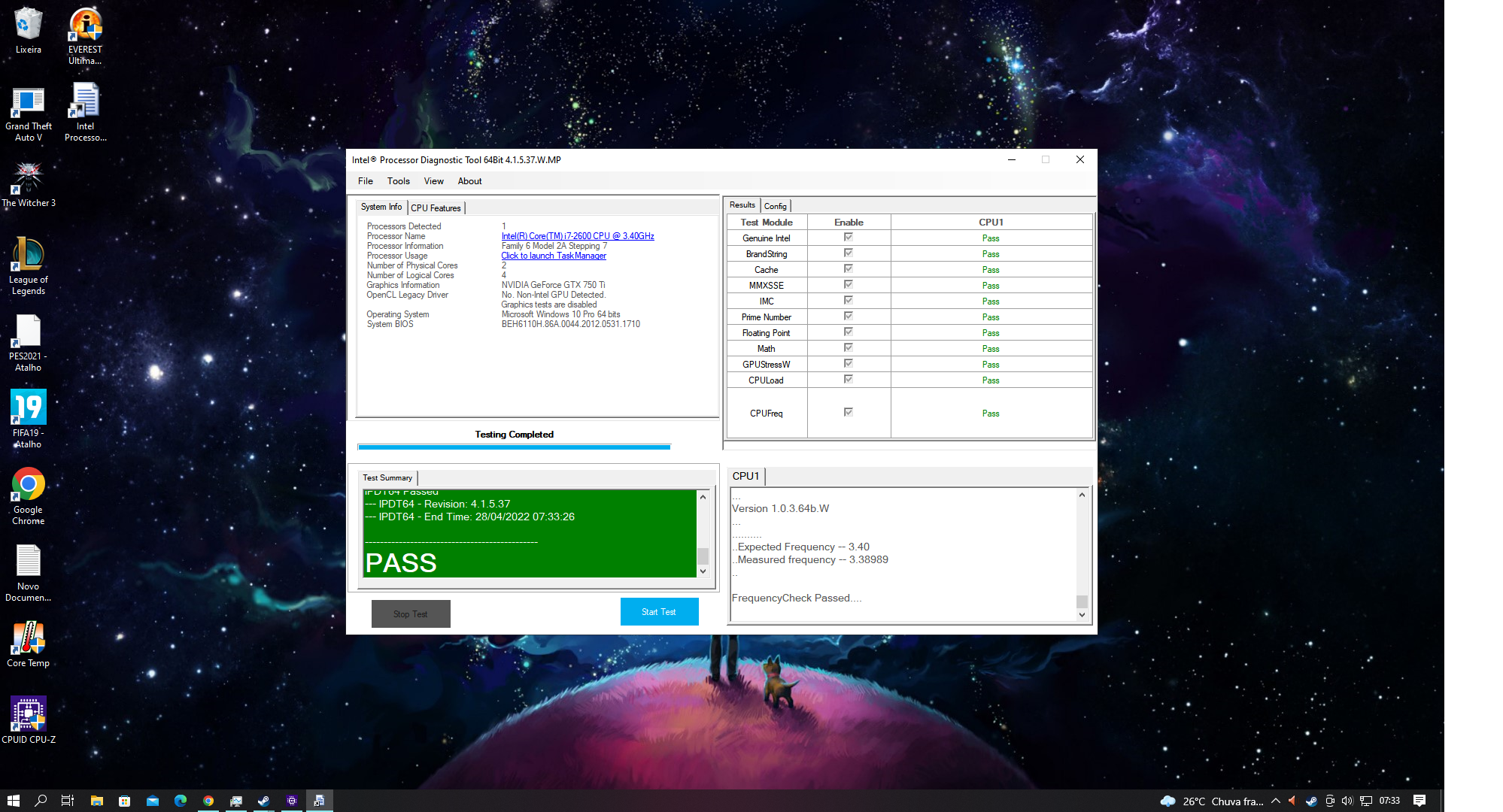Toggle the Prime Number test checkbox
Image resolution: width=1503 pixels, height=812 pixels.
[x=849, y=317]
